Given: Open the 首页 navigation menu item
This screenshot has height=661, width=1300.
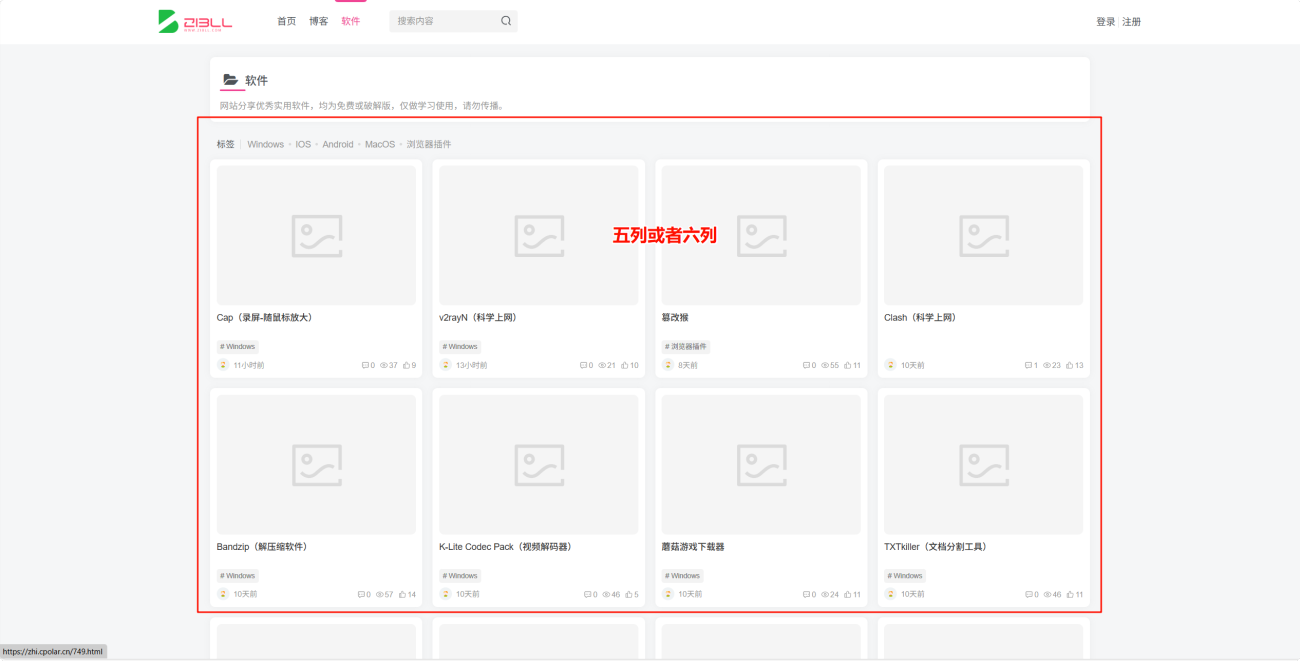Looking at the screenshot, I should pos(286,21).
